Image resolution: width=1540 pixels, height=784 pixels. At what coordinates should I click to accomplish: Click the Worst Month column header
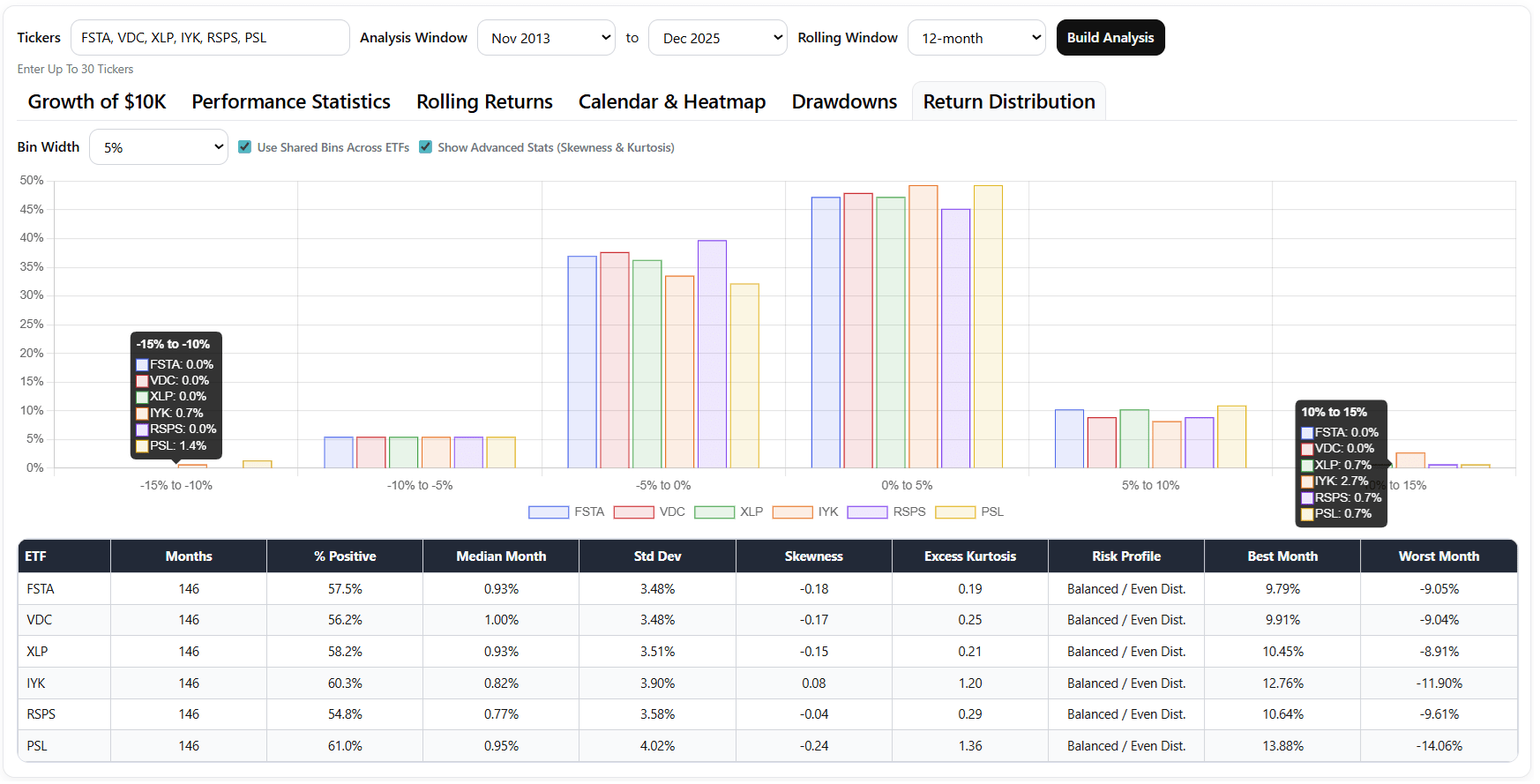tap(1439, 556)
